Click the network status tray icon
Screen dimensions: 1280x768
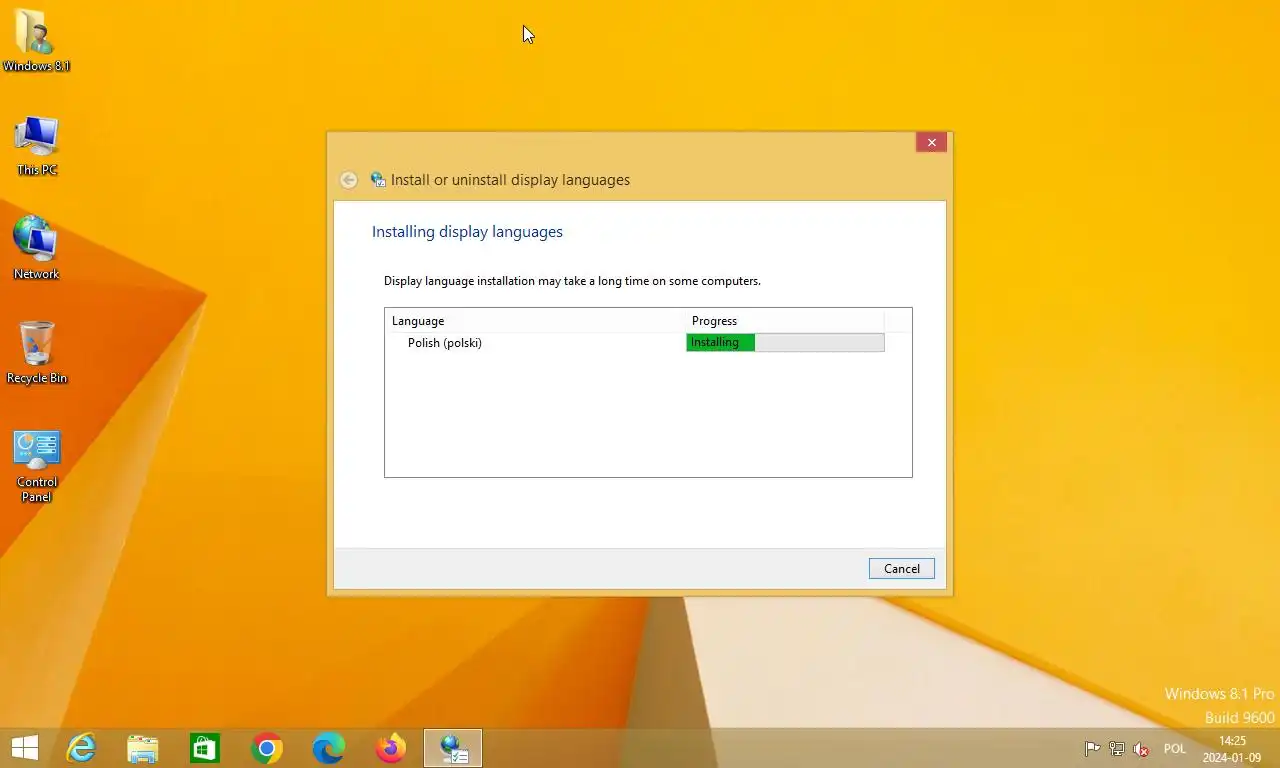1117,749
